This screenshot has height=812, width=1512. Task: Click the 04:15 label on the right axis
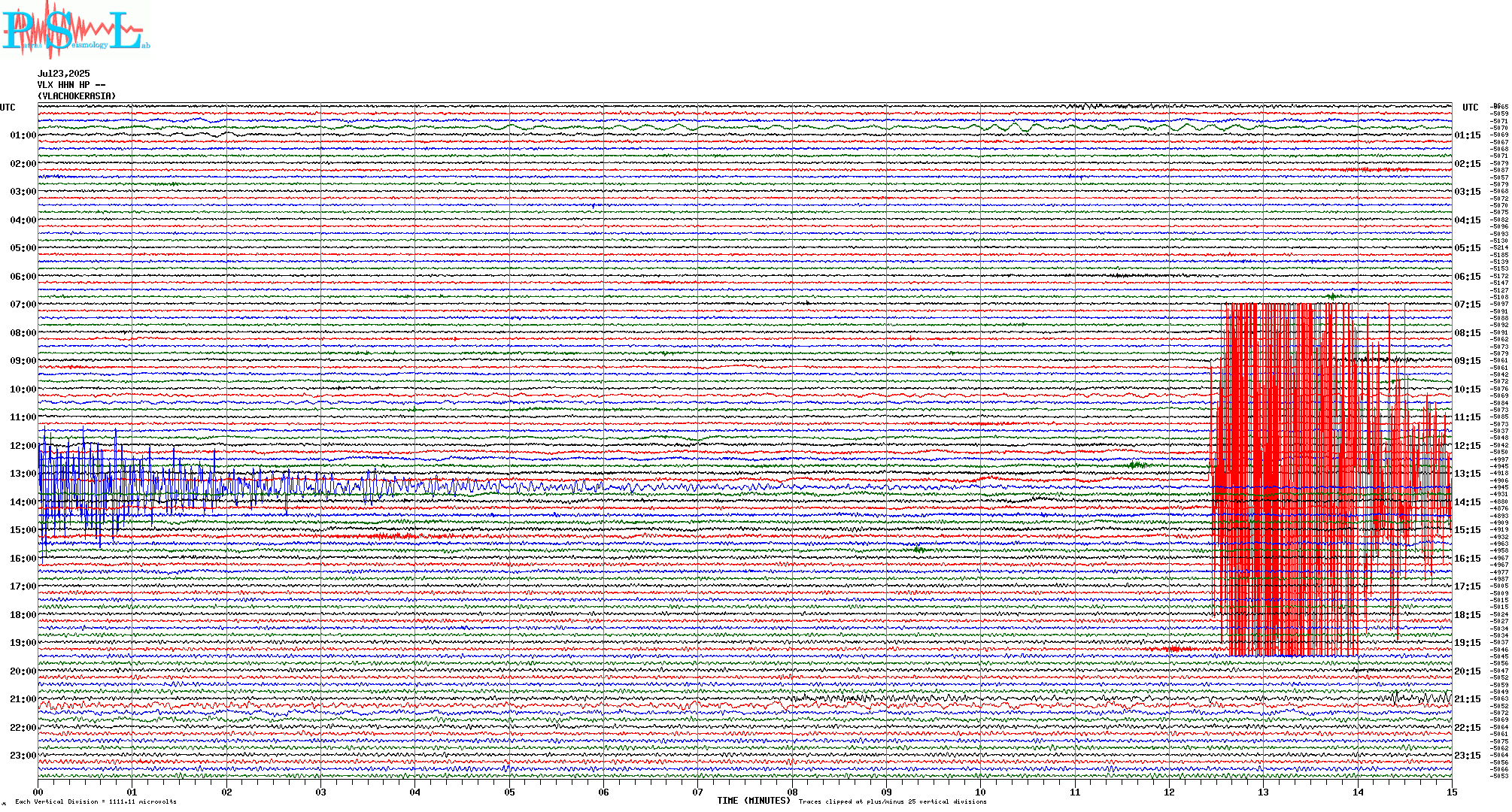click(1468, 220)
